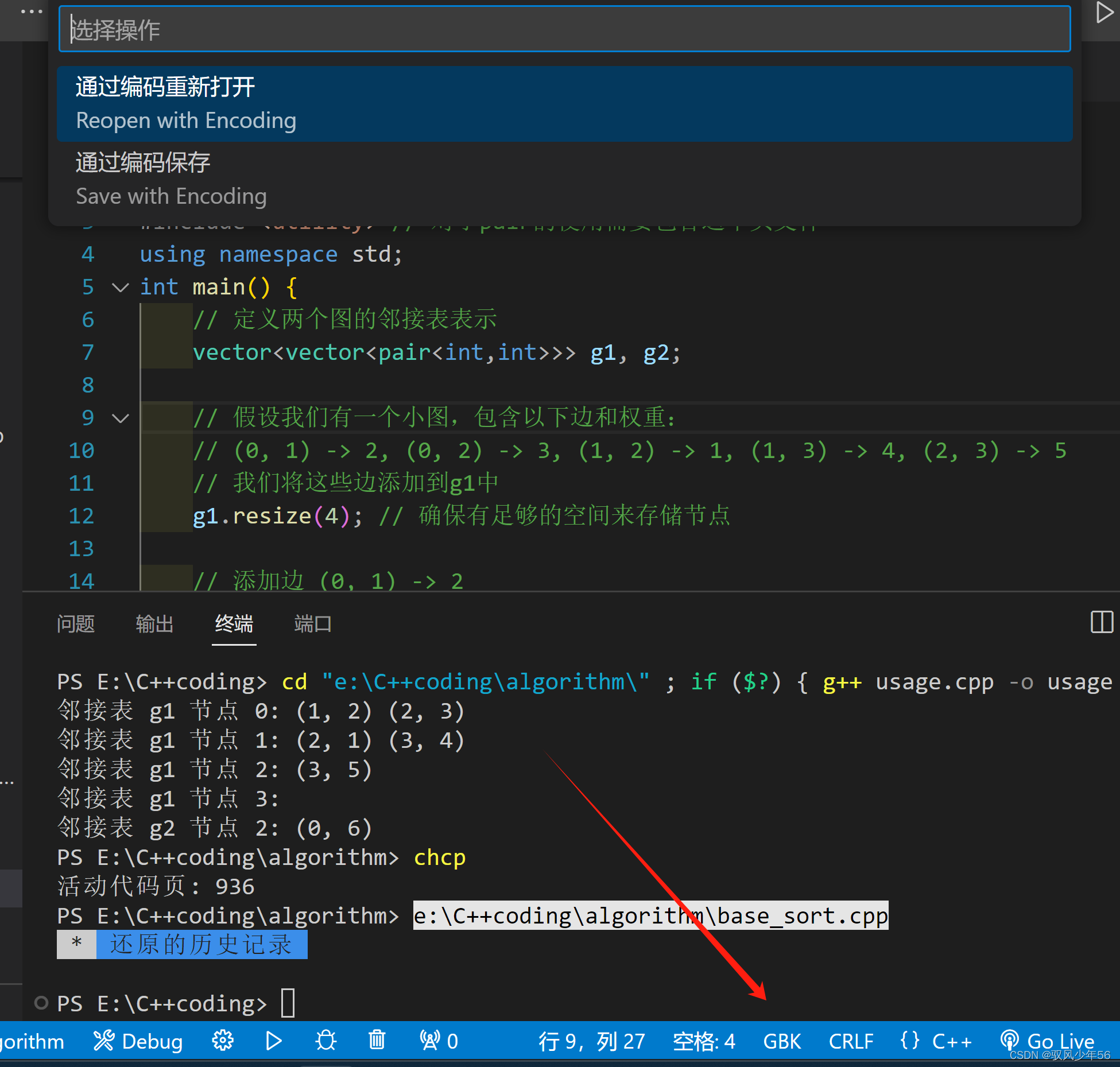Open the C++ language mode selector
The height and width of the screenshot is (1067, 1120).
(951, 1041)
